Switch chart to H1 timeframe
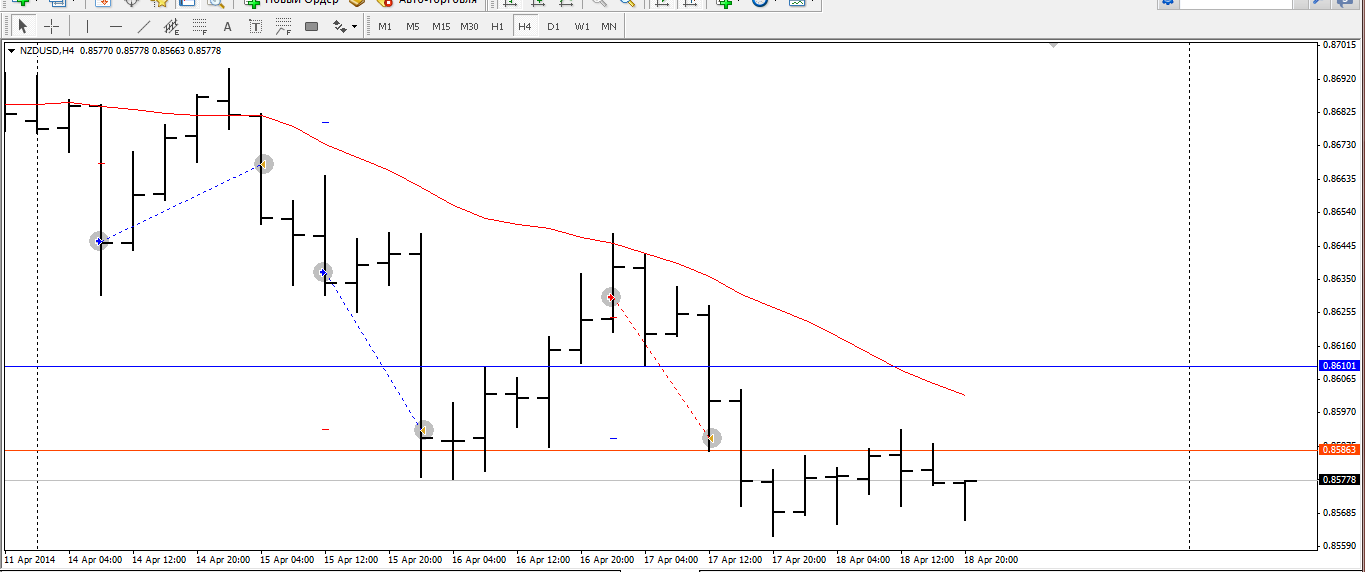This screenshot has width=1365, height=572. click(x=497, y=26)
